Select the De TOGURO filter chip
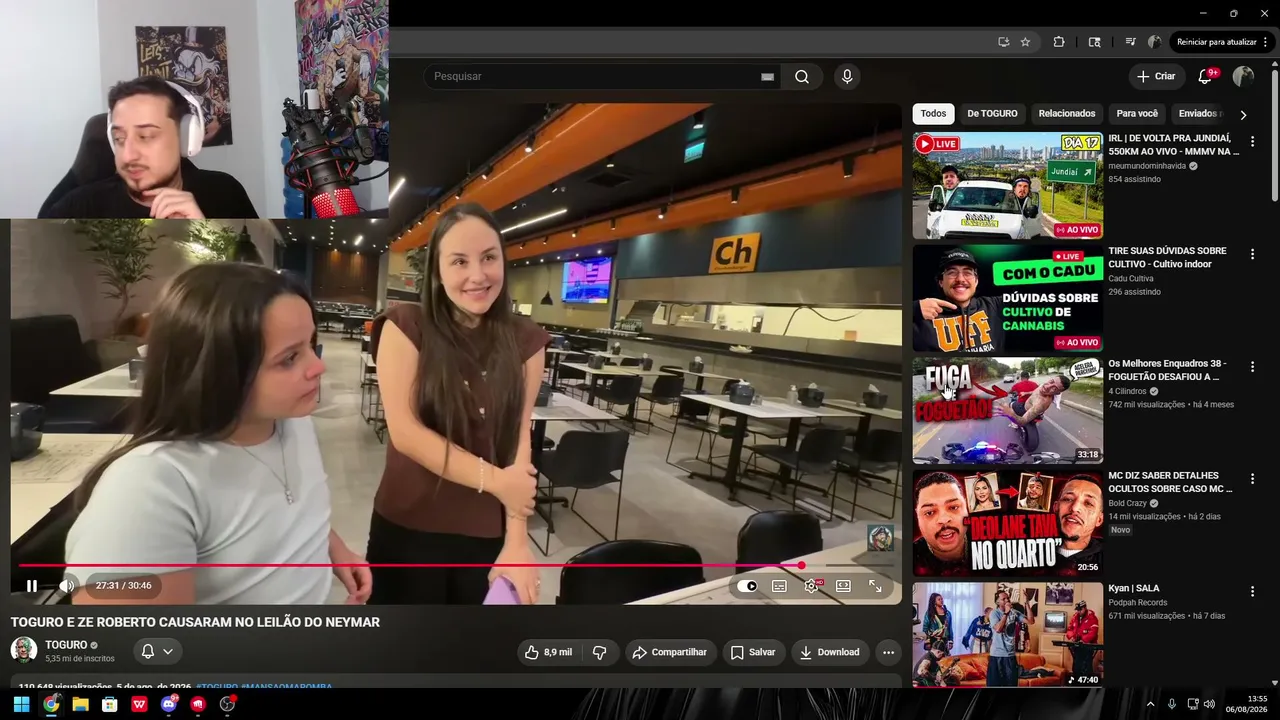Viewport: 1280px width, 720px height. (992, 114)
